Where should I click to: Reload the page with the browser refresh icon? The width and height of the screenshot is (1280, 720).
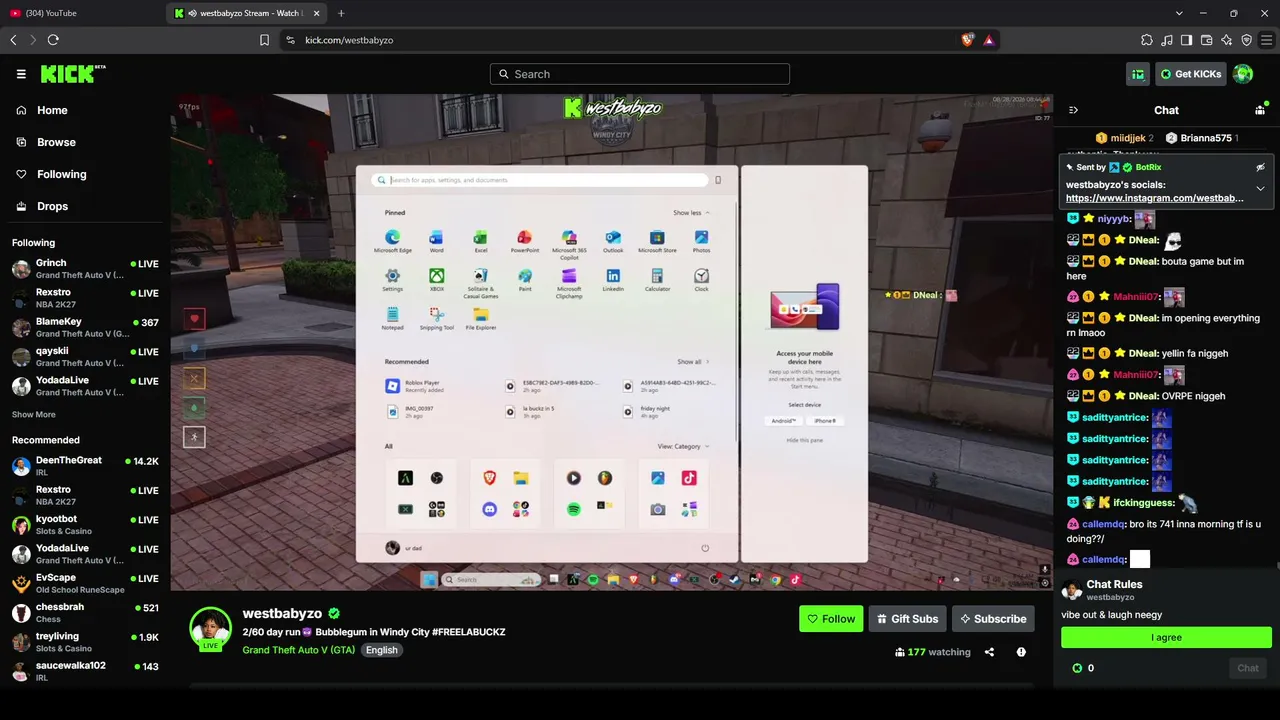53,40
